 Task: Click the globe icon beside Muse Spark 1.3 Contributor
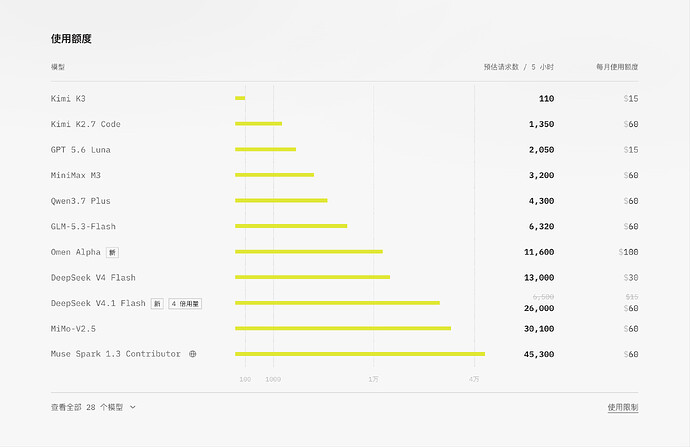[x=193, y=354]
